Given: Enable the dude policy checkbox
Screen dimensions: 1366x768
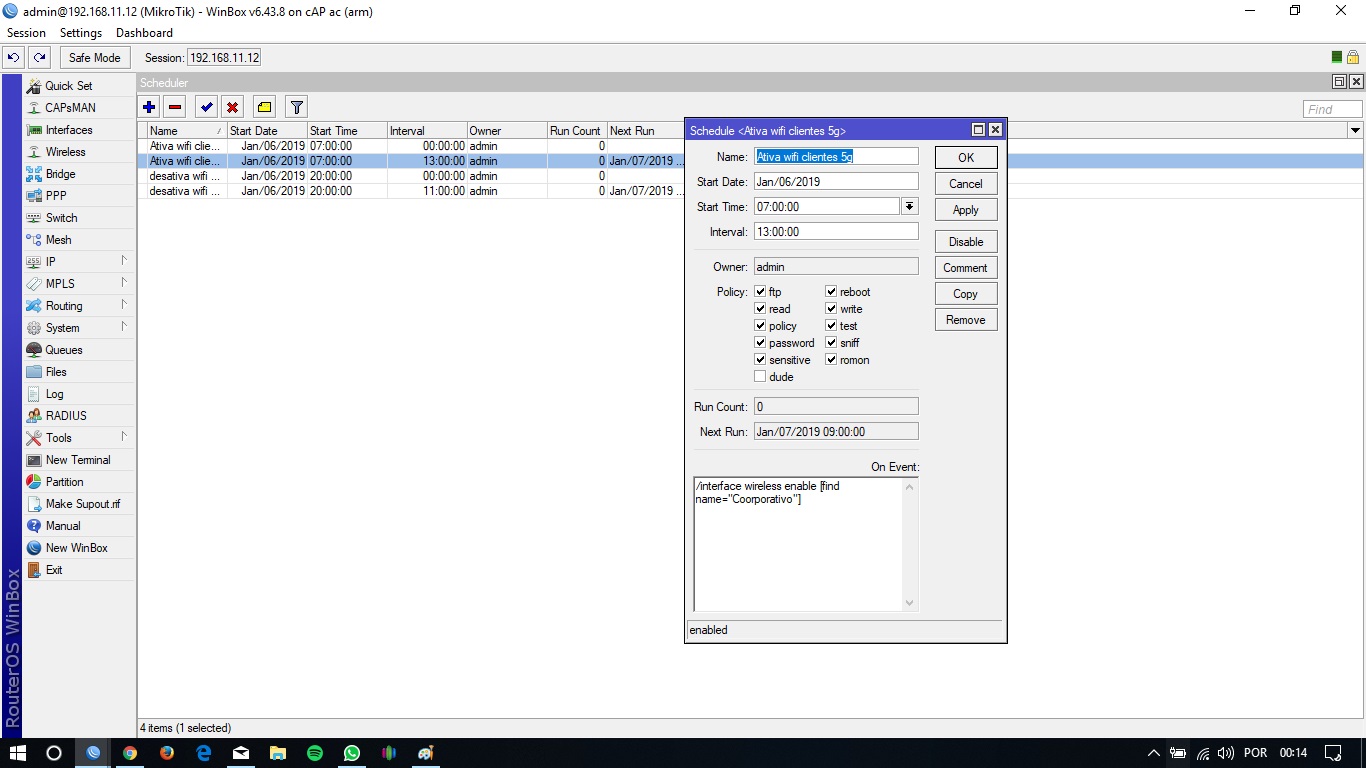Looking at the screenshot, I should click(x=760, y=377).
